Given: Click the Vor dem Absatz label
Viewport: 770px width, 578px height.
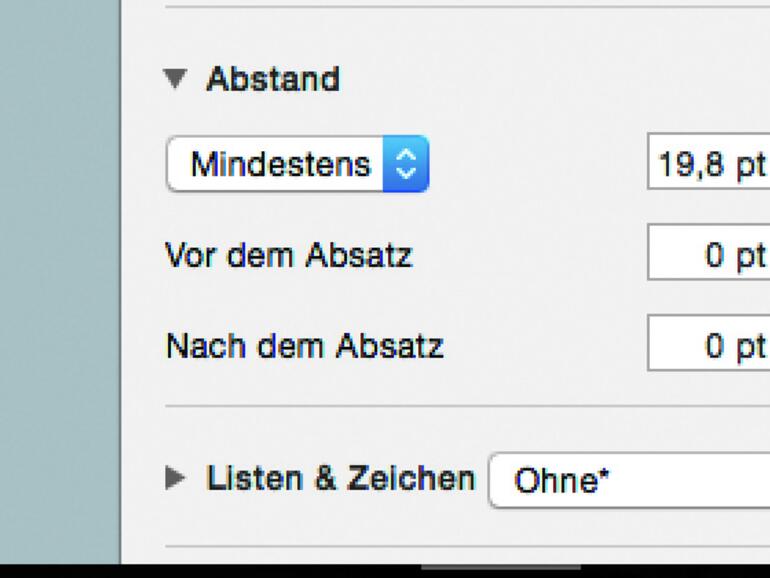Looking at the screenshot, I should click(288, 255).
